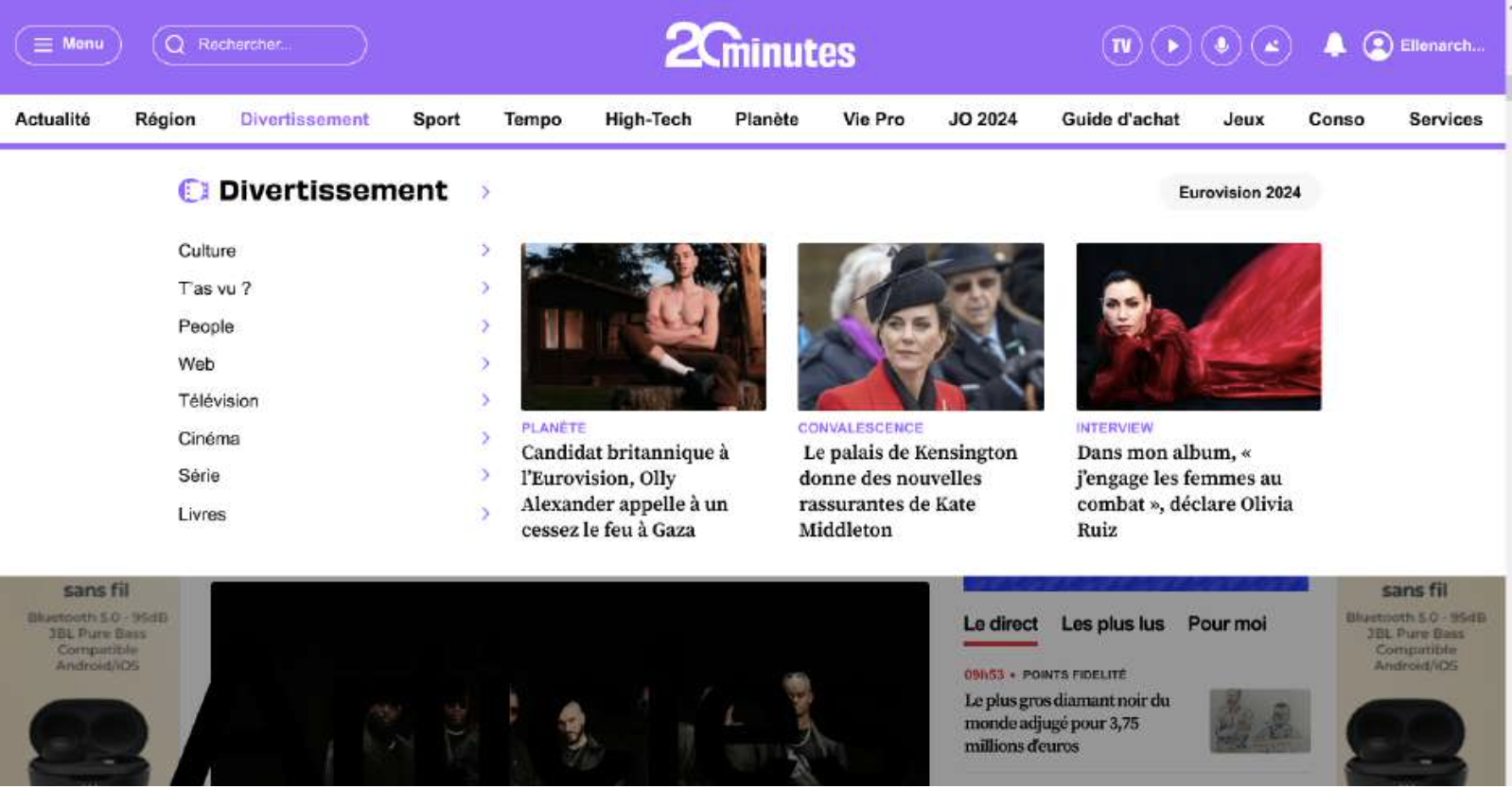Select the Divertissement menu item
Image resolution: width=1512 pixels, height=789 pixels.
coord(305,119)
